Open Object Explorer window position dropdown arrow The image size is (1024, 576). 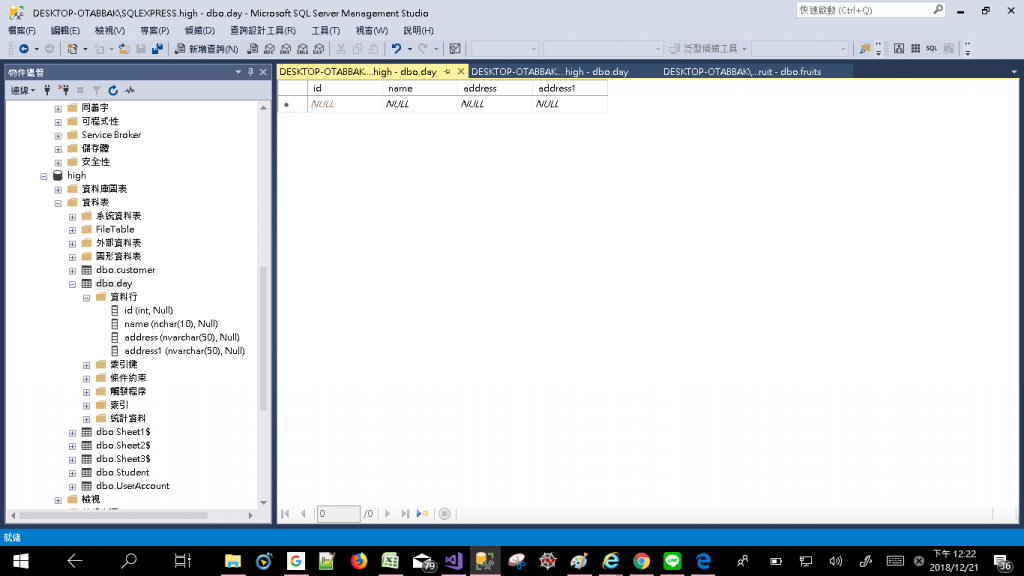(x=238, y=72)
